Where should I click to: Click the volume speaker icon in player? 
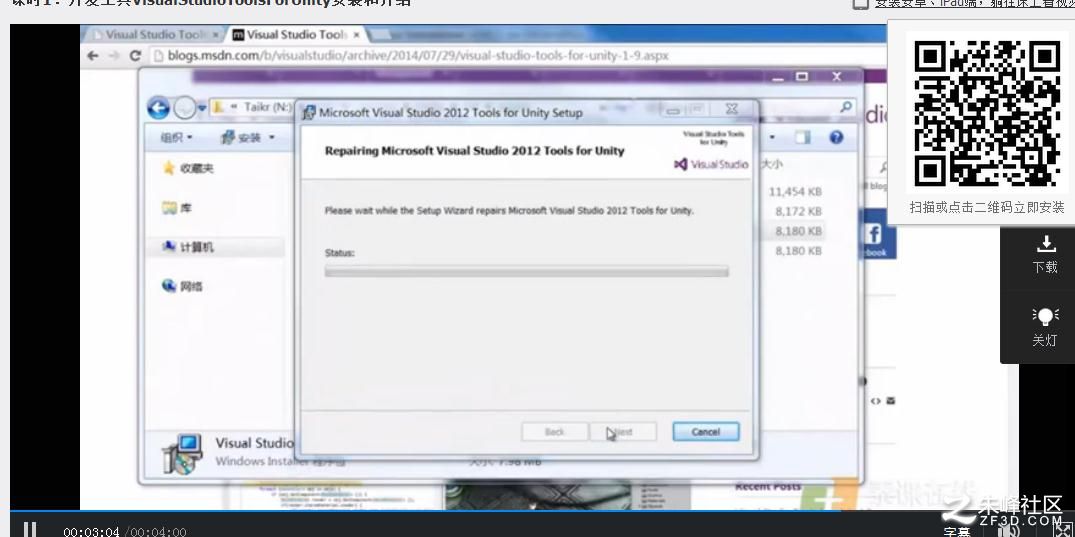point(1009,529)
